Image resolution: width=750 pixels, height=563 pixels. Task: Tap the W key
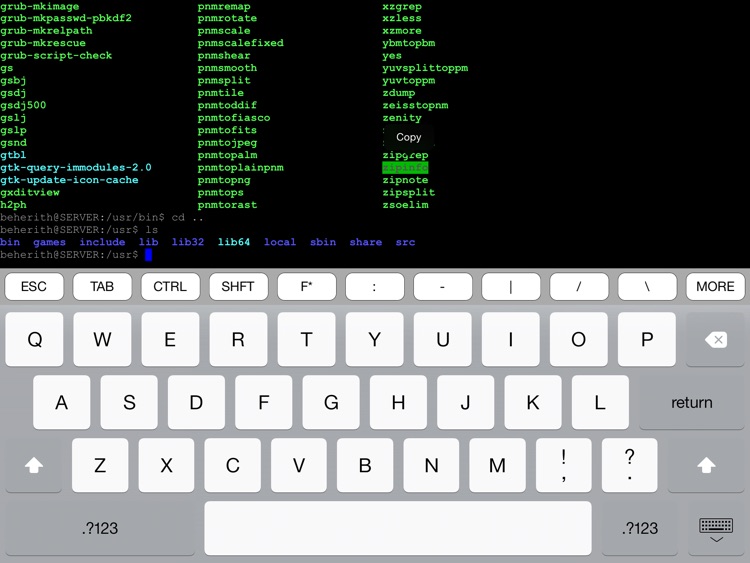click(102, 340)
